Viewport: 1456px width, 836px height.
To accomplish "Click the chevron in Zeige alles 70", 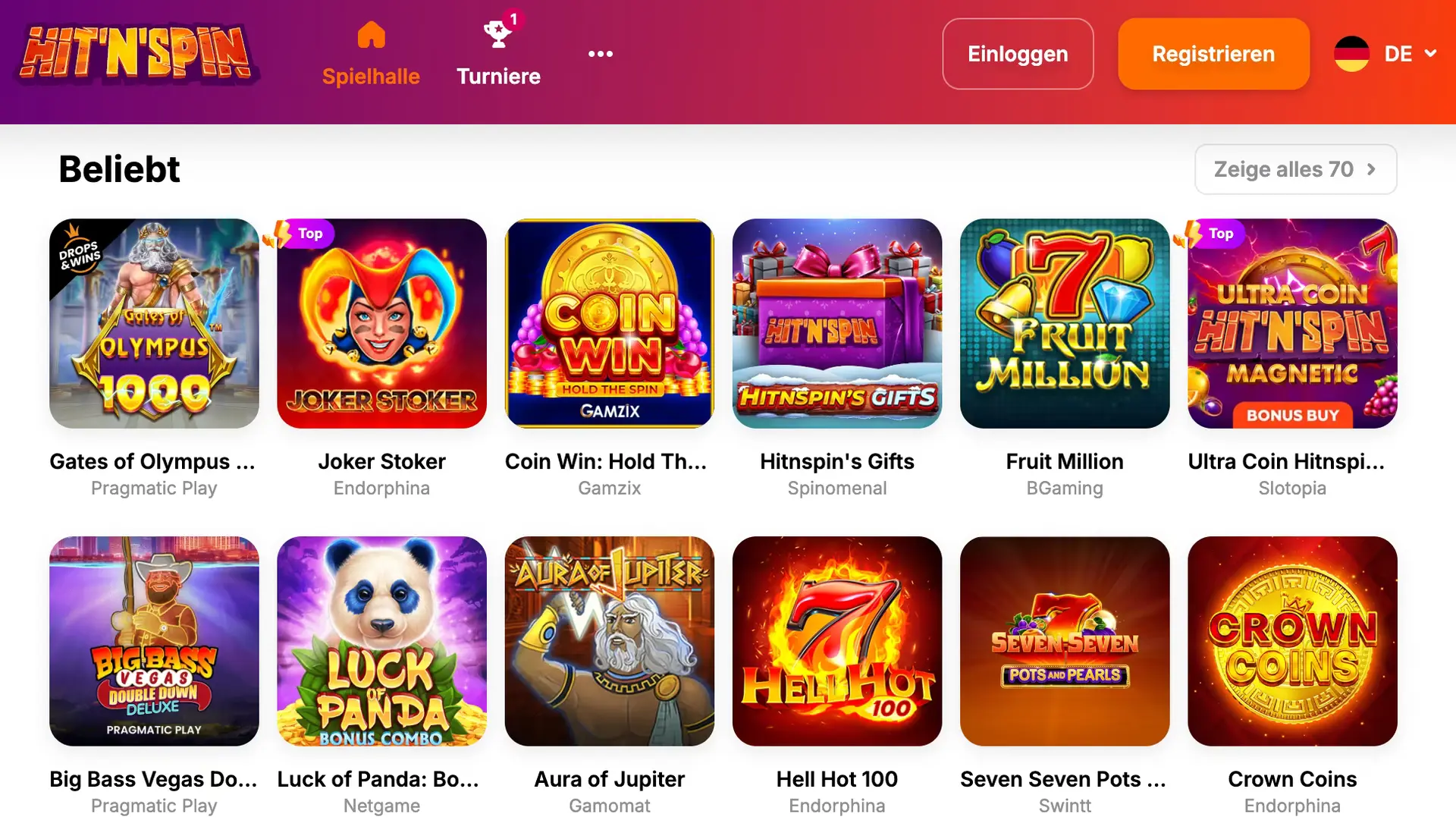I will coord(1371,169).
